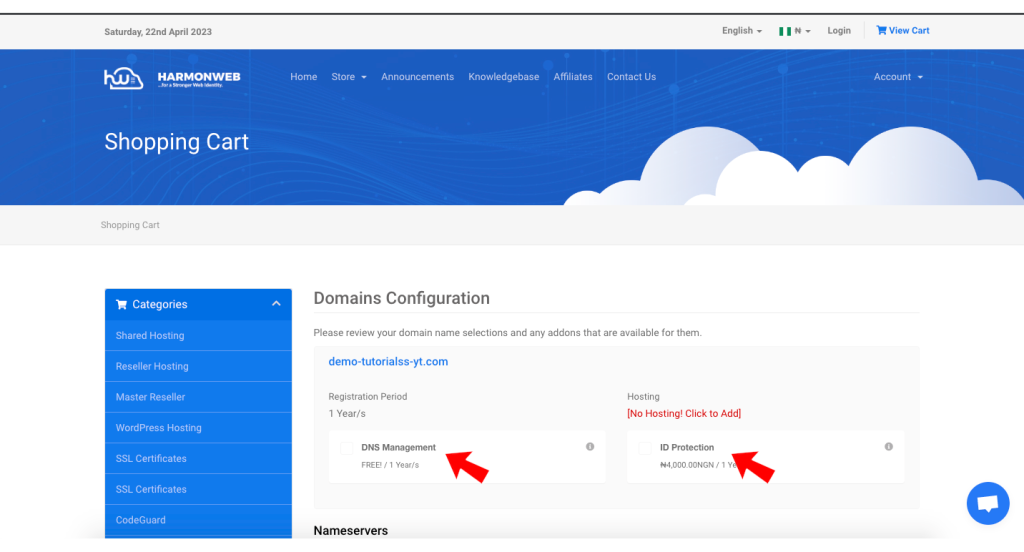Select Shared Hosting category
Viewport: 1024px width, 552px height.
pyautogui.click(x=150, y=336)
